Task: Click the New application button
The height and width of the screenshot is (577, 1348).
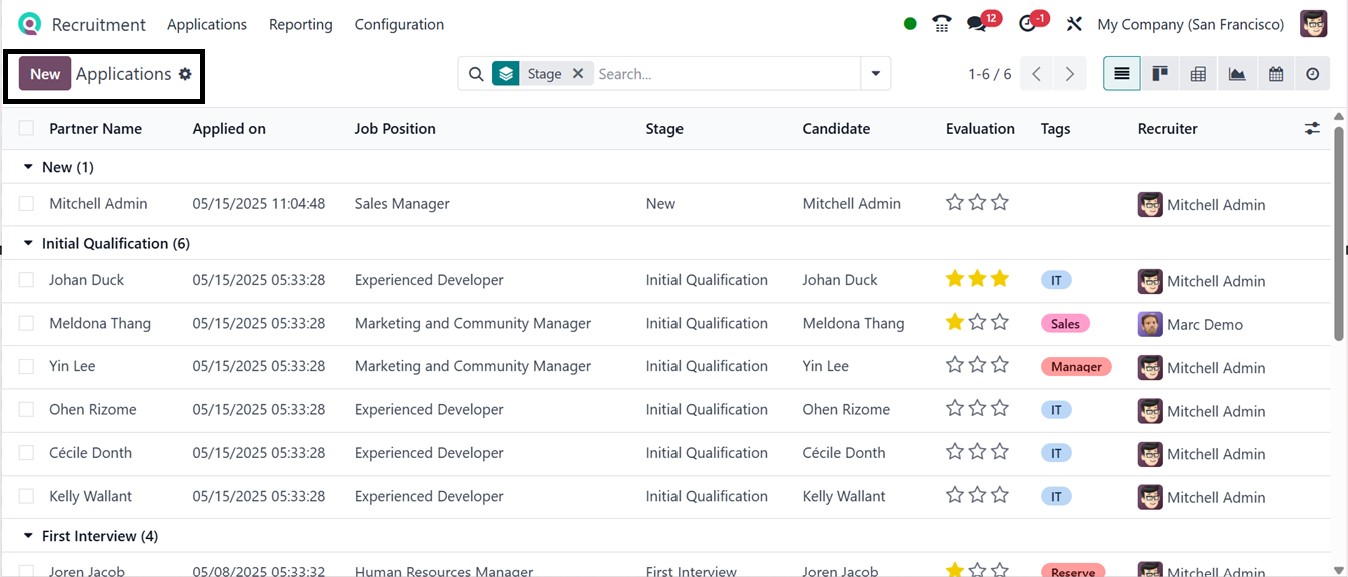Action: [x=45, y=74]
